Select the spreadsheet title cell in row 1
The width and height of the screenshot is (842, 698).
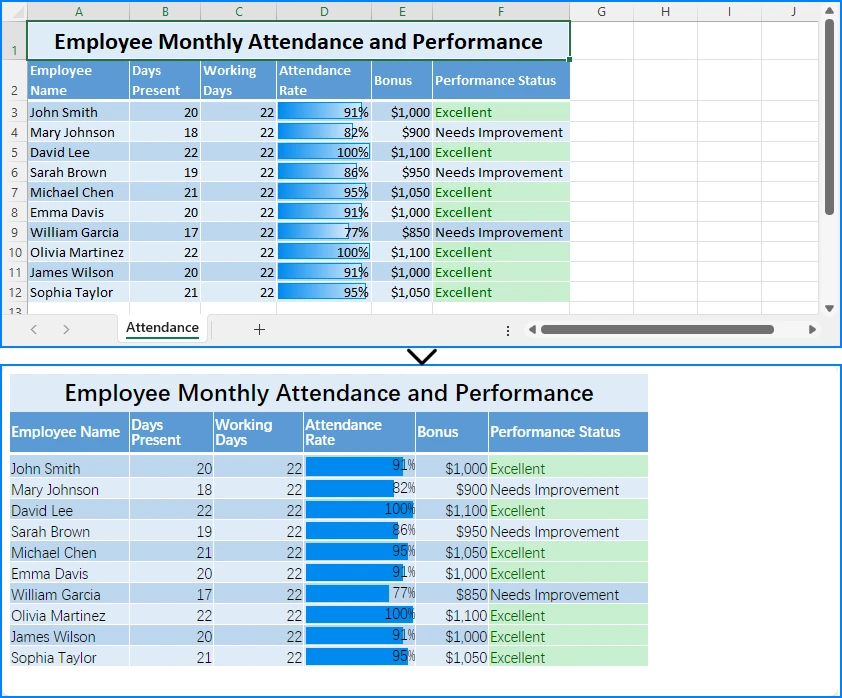click(298, 42)
